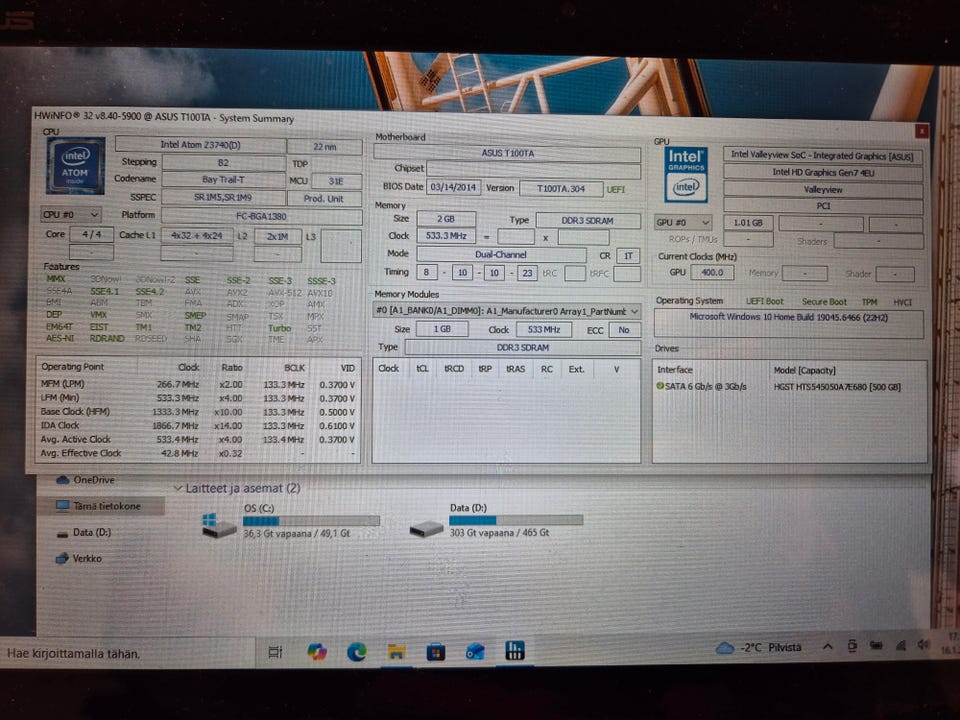Click the DDR3 SDRAM memory type field
Image resolution: width=960 pixels, height=720 pixels.
coord(588,220)
